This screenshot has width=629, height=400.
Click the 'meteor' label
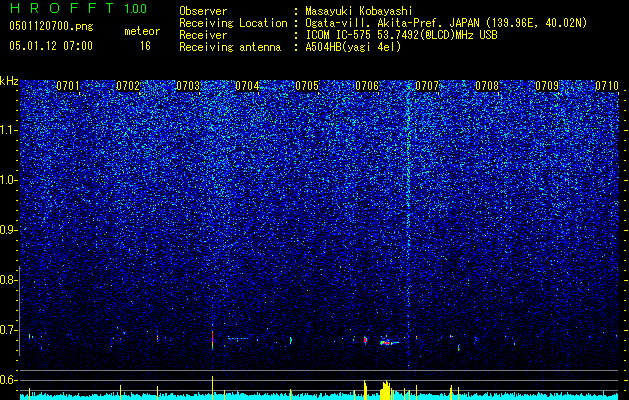pyautogui.click(x=142, y=31)
